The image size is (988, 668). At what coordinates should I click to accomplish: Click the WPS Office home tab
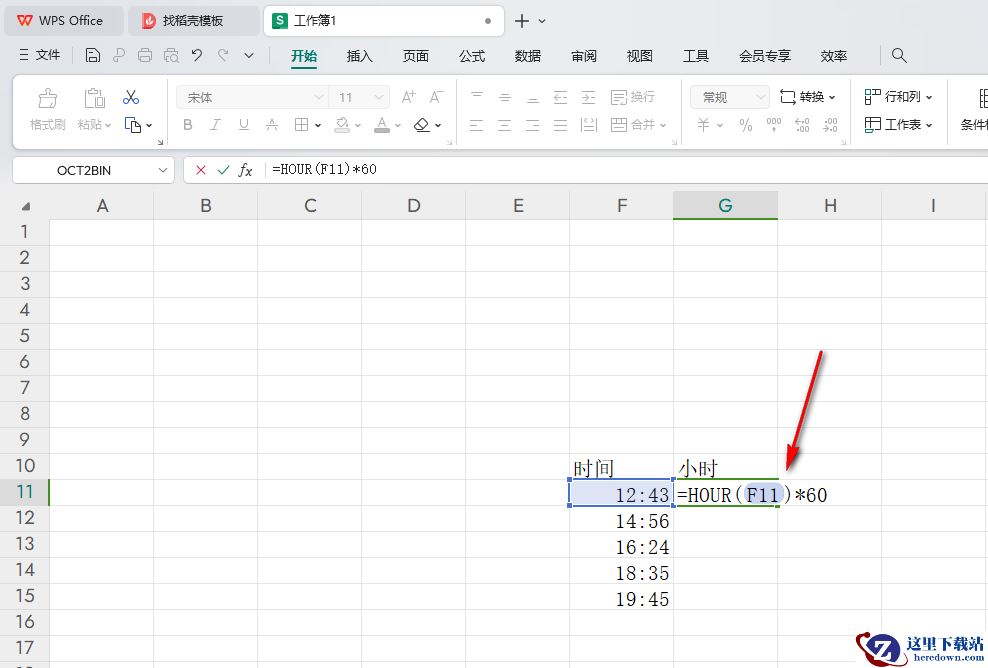click(x=62, y=20)
